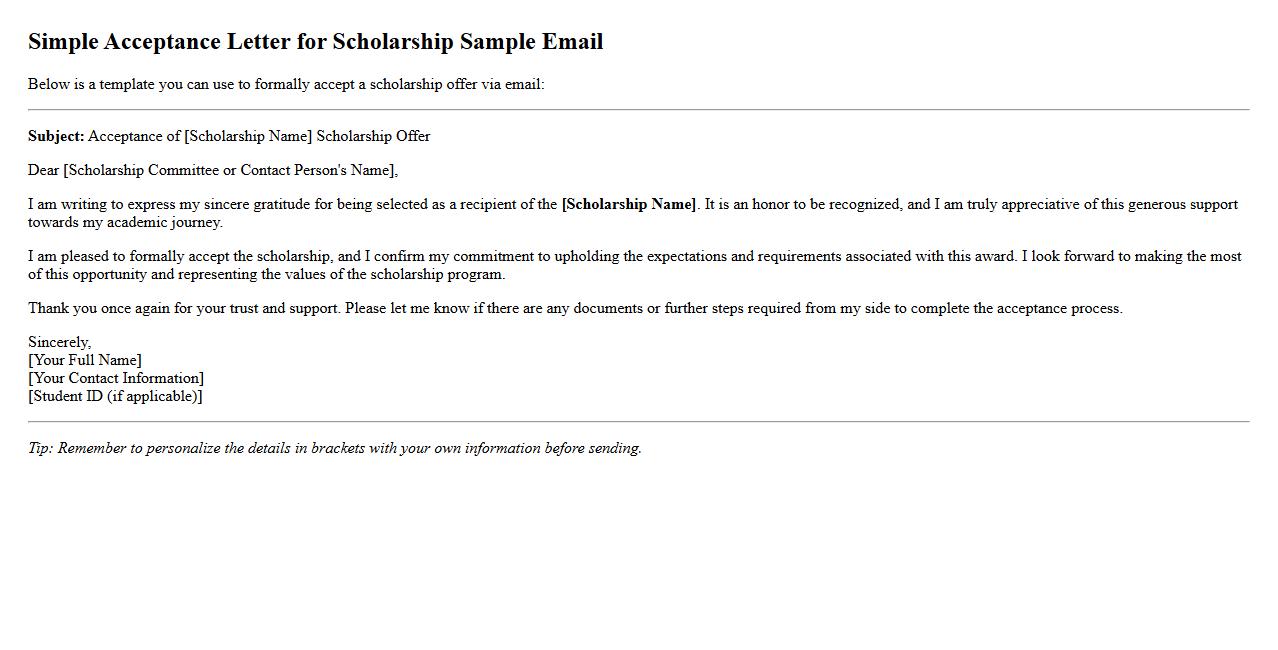Click the horizontal divider above the Tip note
This screenshot has width=1278, height=650.
638,422
